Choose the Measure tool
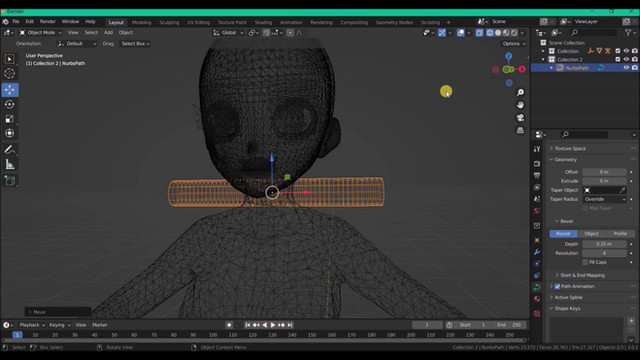The width and height of the screenshot is (640, 360). [10, 165]
